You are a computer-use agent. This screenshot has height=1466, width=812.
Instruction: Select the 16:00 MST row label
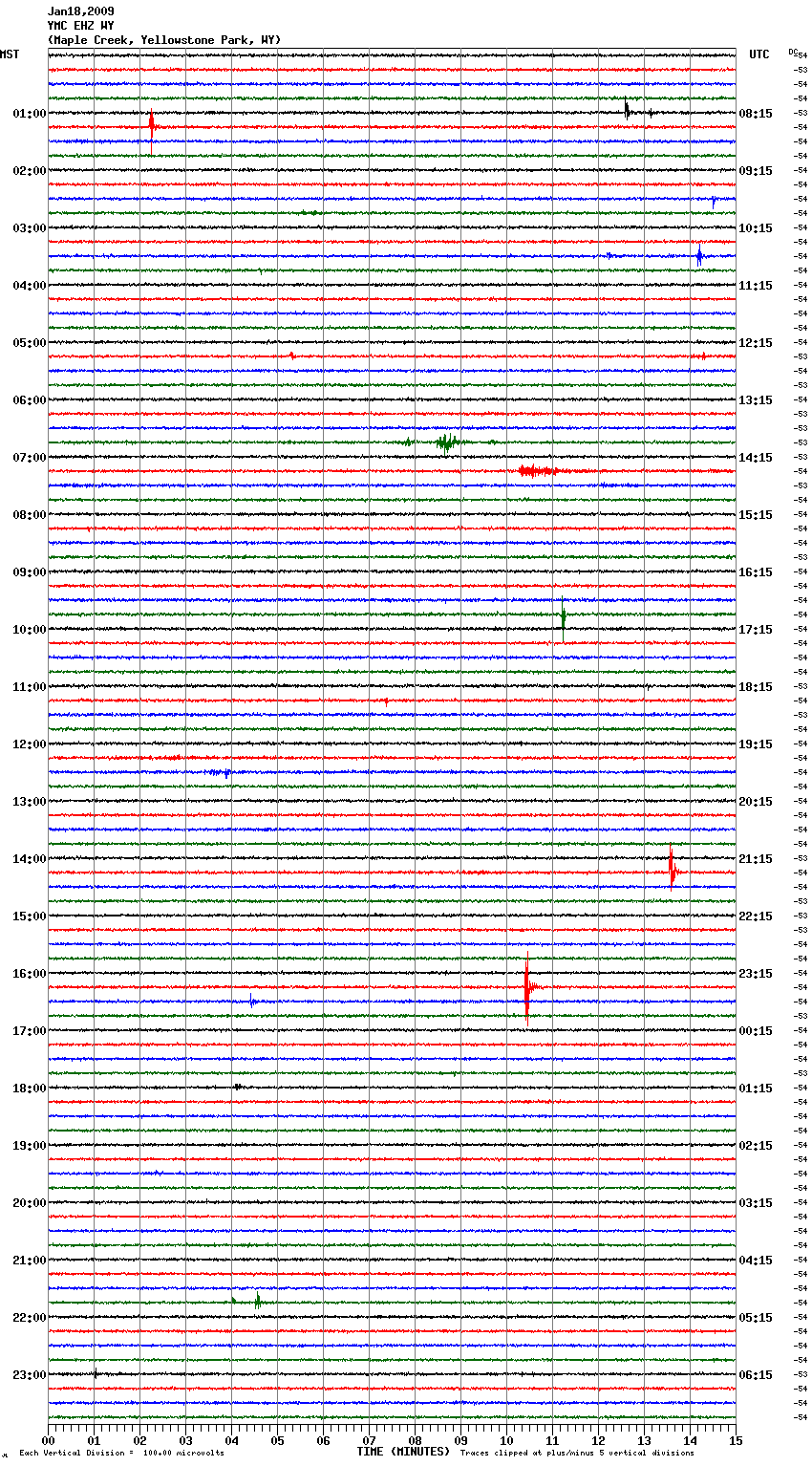[x=29, y=974]
